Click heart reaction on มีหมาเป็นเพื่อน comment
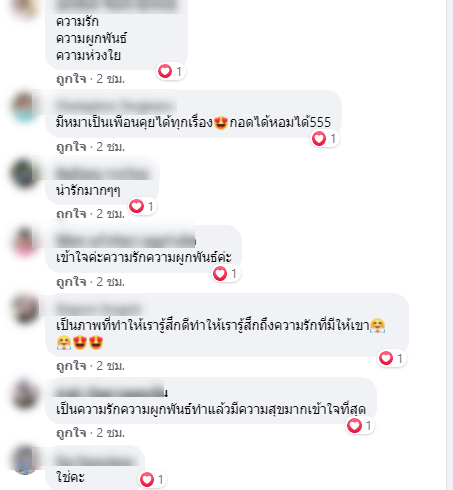This screenshot has height=490, width=453. click(325, 138)
